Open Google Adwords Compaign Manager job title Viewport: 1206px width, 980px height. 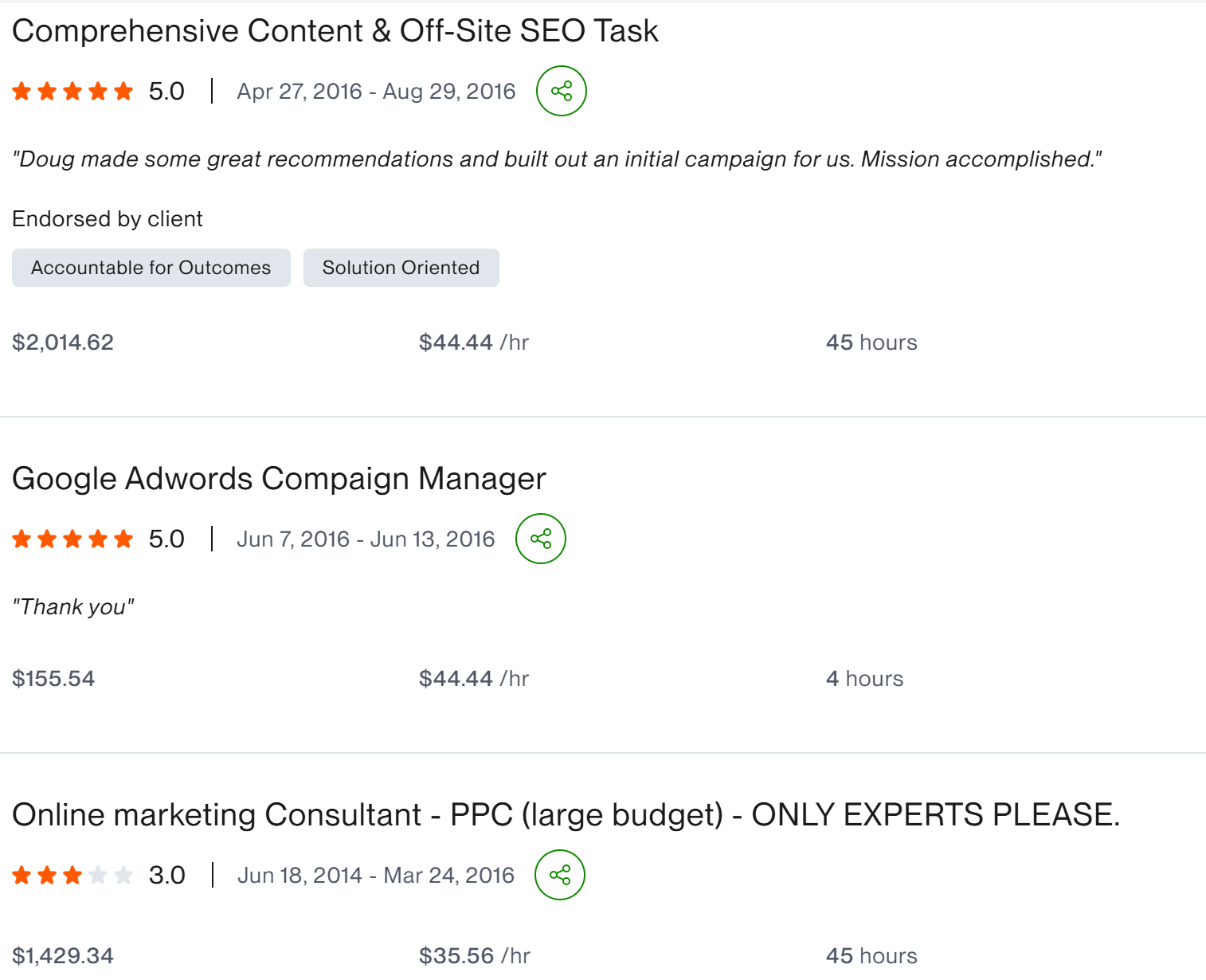point(279,479)
